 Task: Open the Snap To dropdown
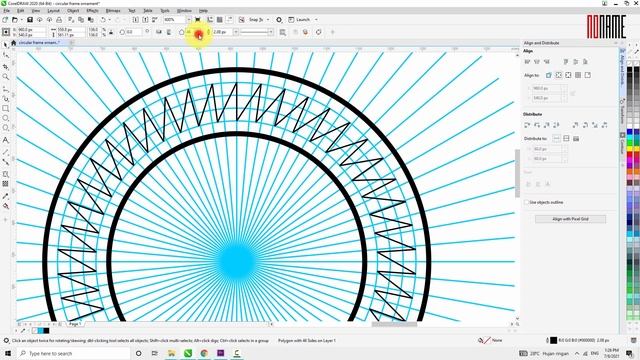pyautogui.click(x=268, y=20)
